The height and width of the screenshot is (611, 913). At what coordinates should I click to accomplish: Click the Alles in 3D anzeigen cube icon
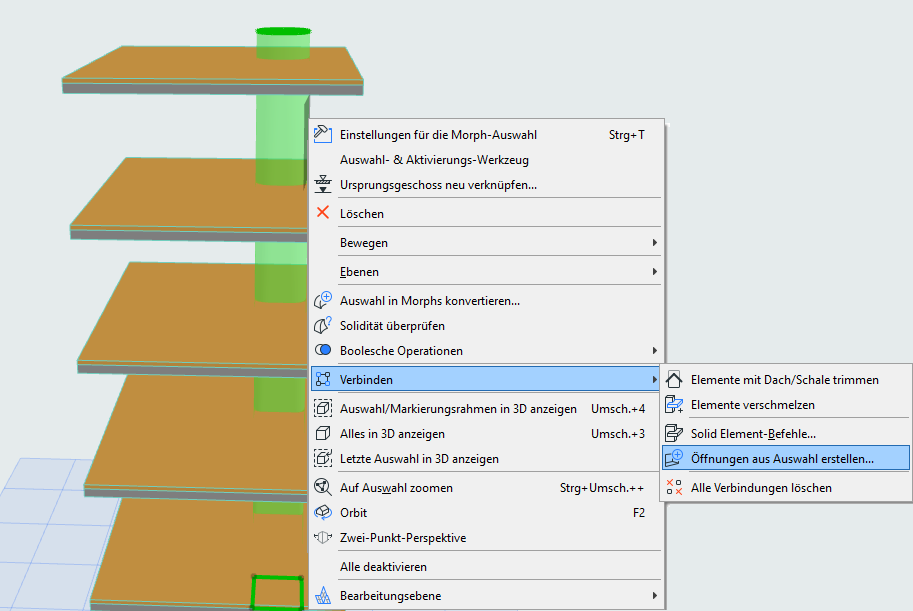tap(323, 433)
